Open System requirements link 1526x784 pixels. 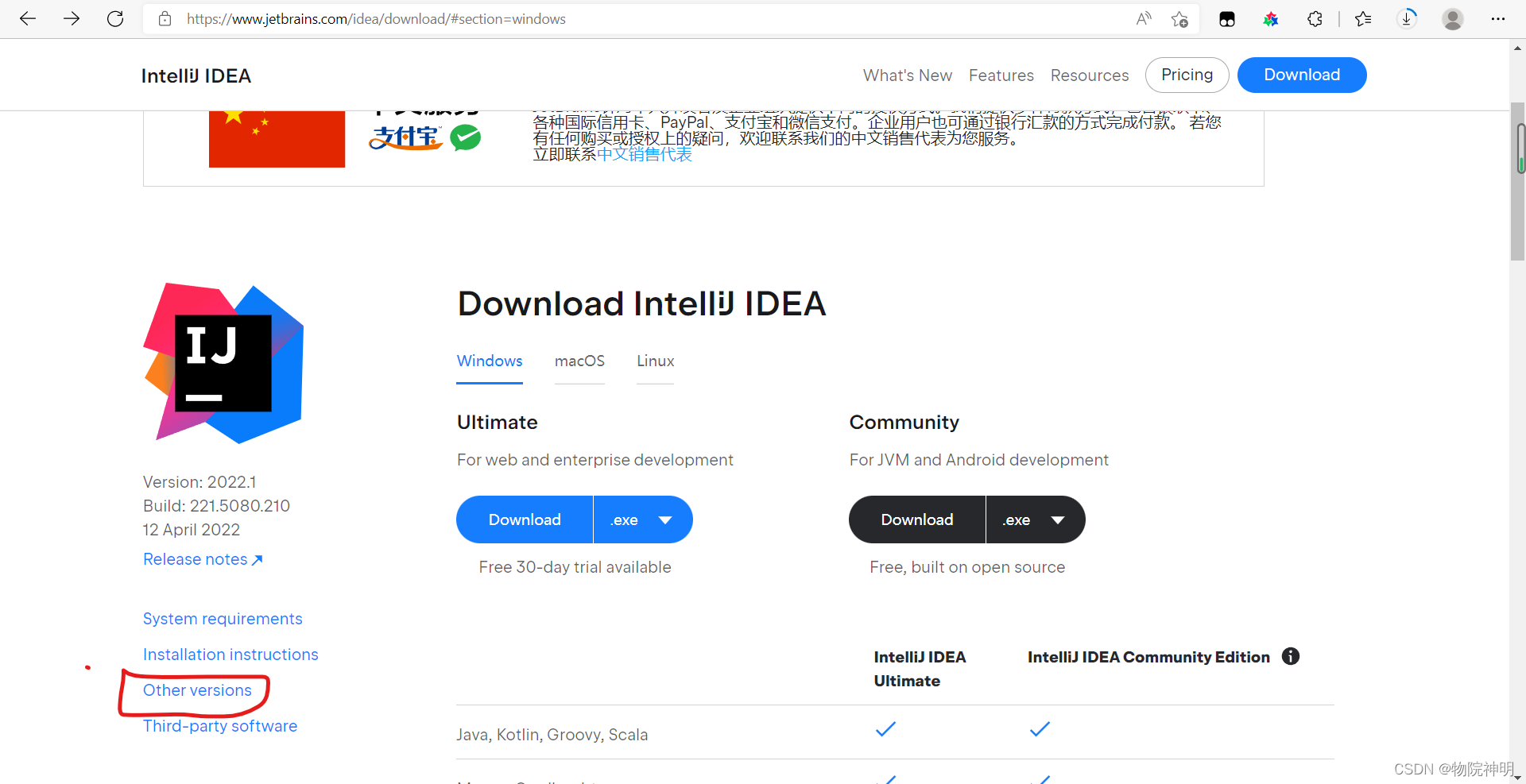click(223, 619)
